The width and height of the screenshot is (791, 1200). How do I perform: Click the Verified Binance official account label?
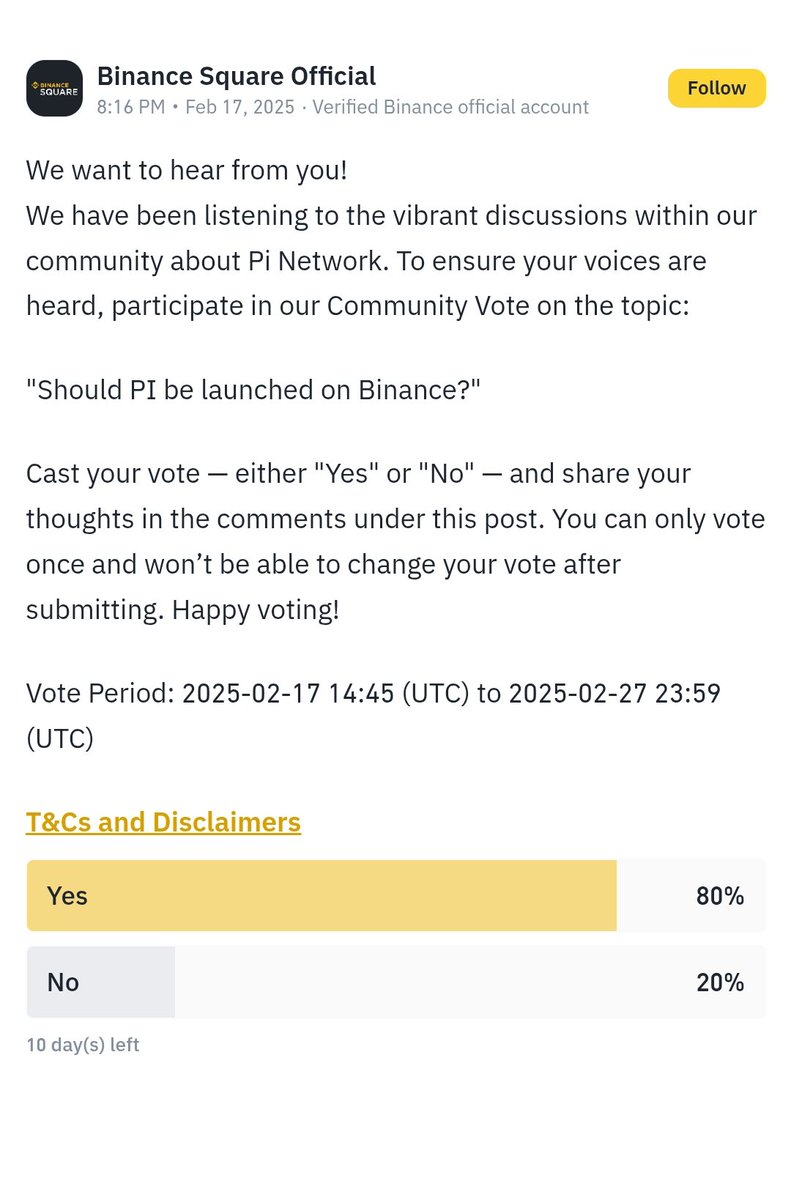451,107
